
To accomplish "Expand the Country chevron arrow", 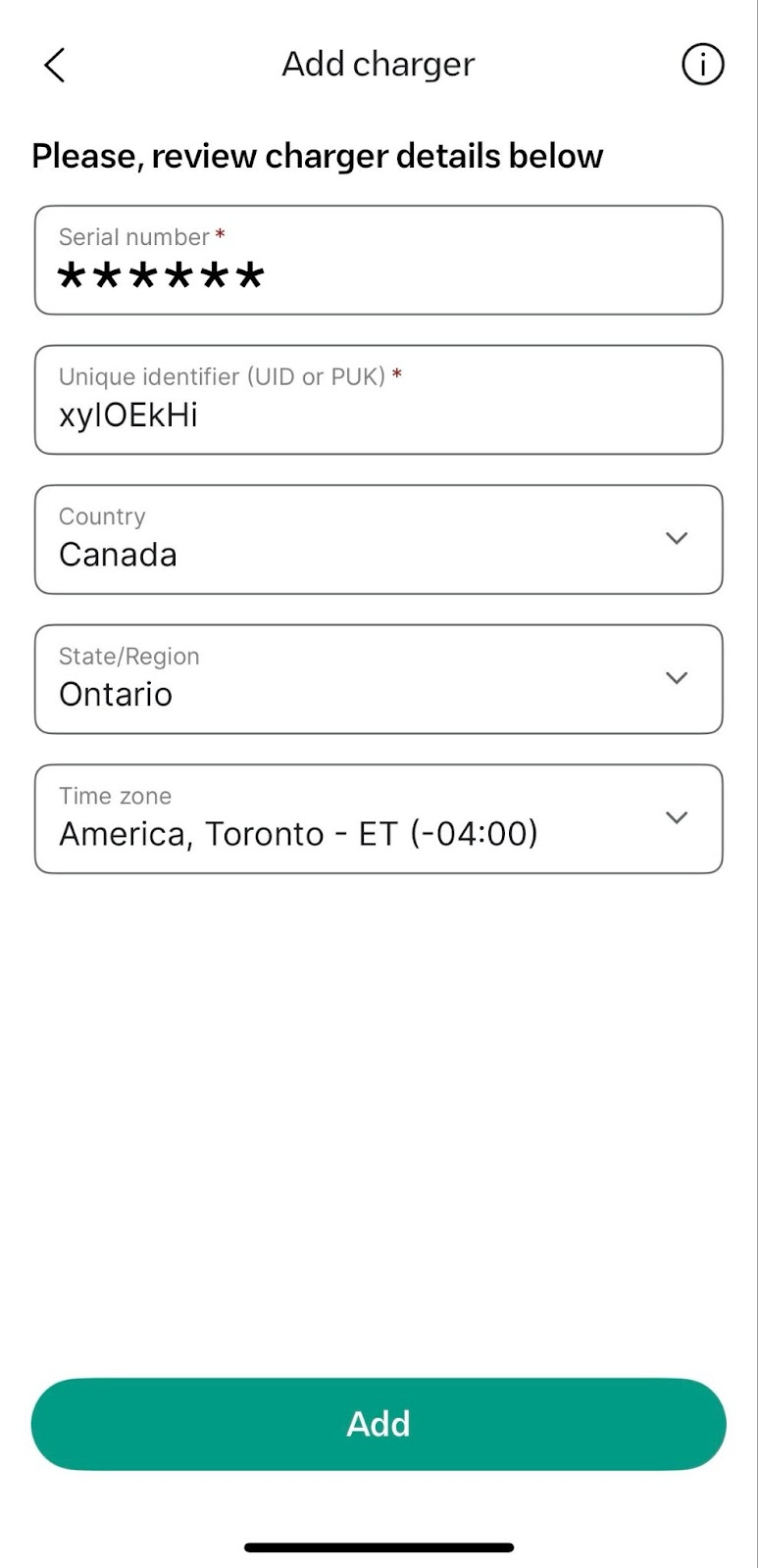I will [x=676, y=538].
